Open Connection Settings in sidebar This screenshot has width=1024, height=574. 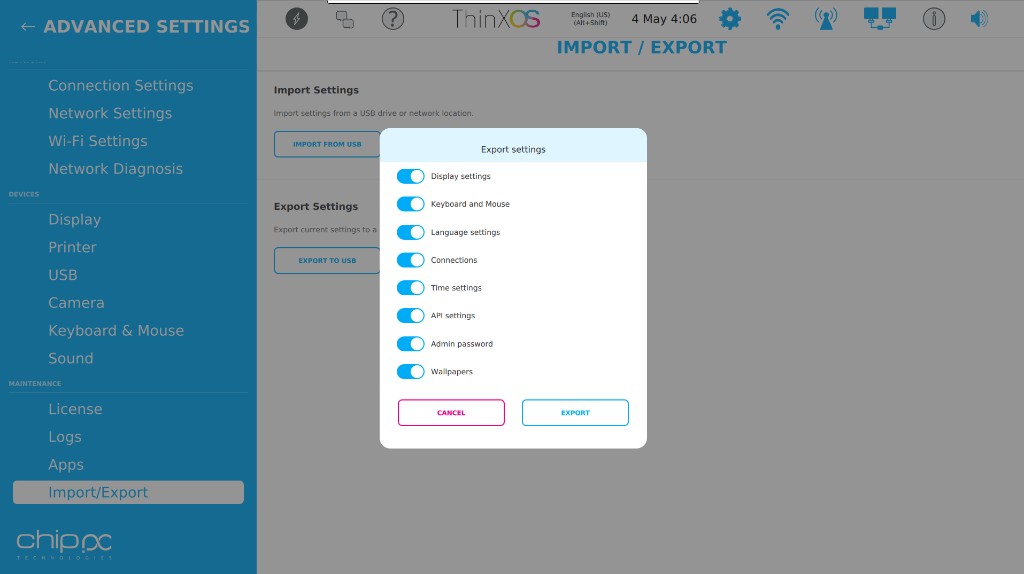click(x=121, y=86)
